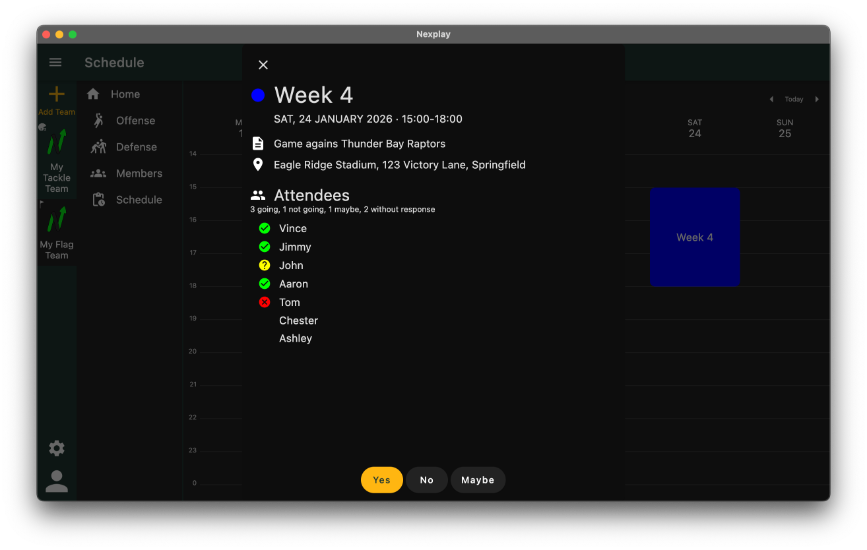The width and height of the screenshot is (867, 550).
Task: Click the attendees group icon
Action: (258, 196)
